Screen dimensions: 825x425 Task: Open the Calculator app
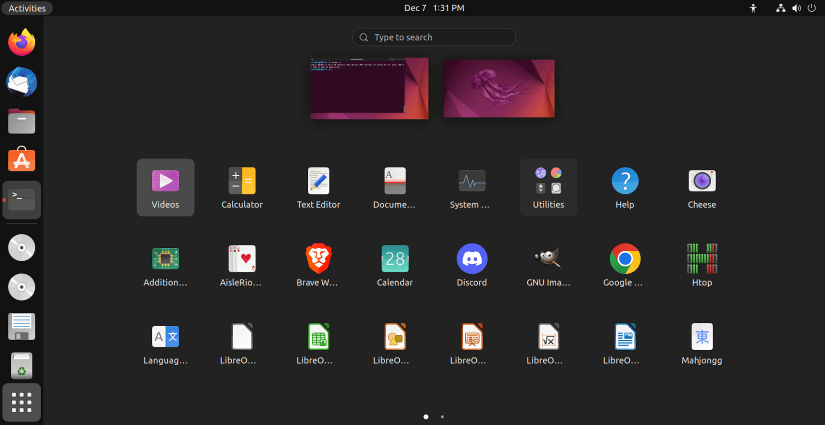tap(242, 187)
